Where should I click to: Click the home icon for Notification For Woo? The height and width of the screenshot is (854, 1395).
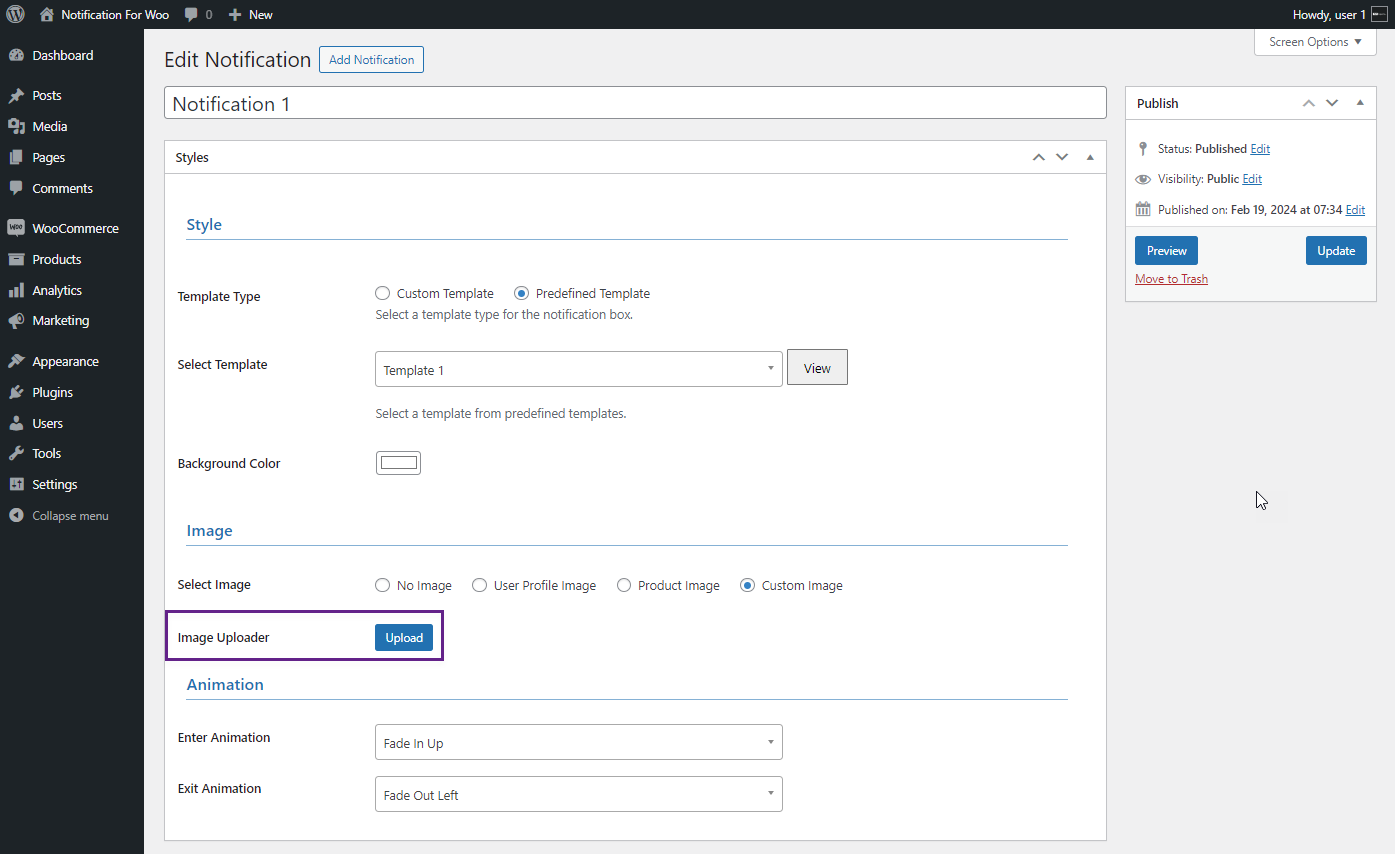point(47,14)
